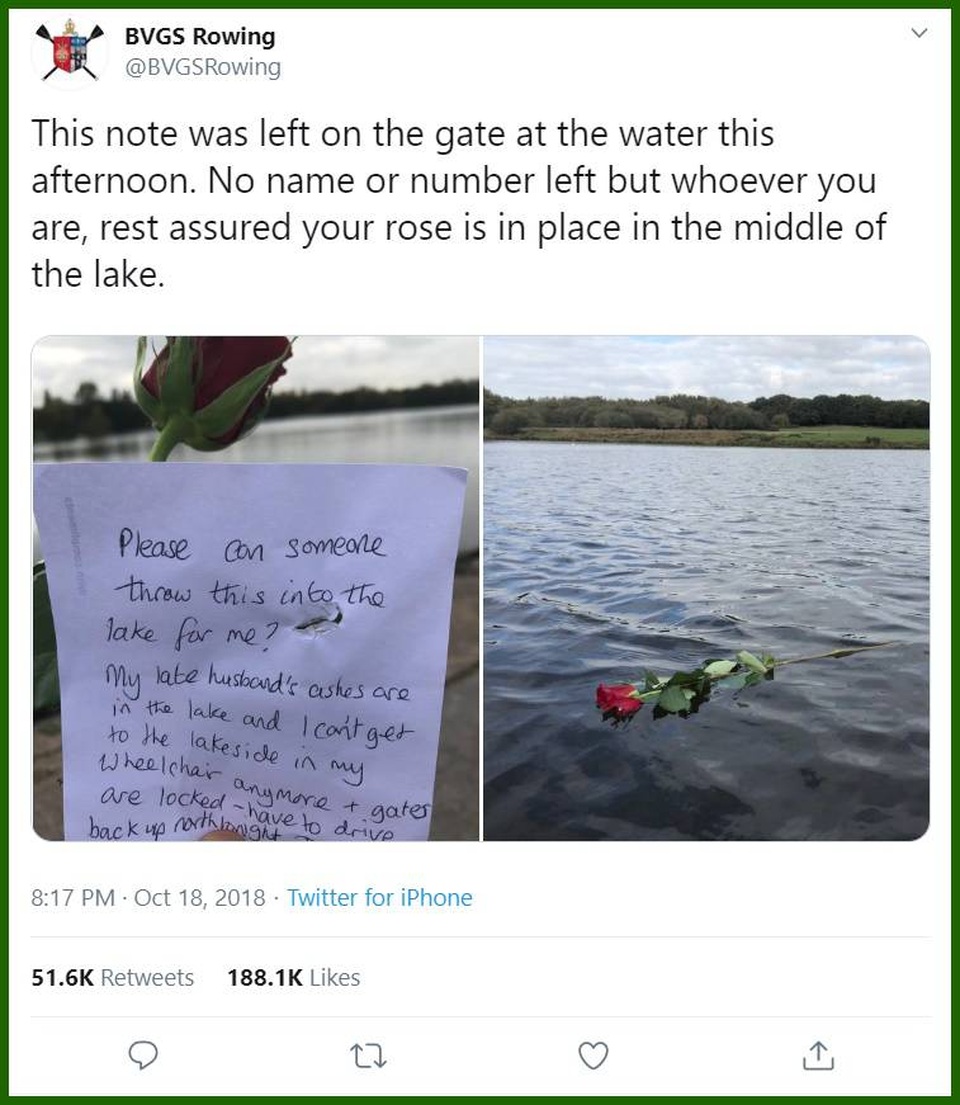960x1105 pixels.
Task: Click the retweet arrows icon
Action: pos(368,1056)
